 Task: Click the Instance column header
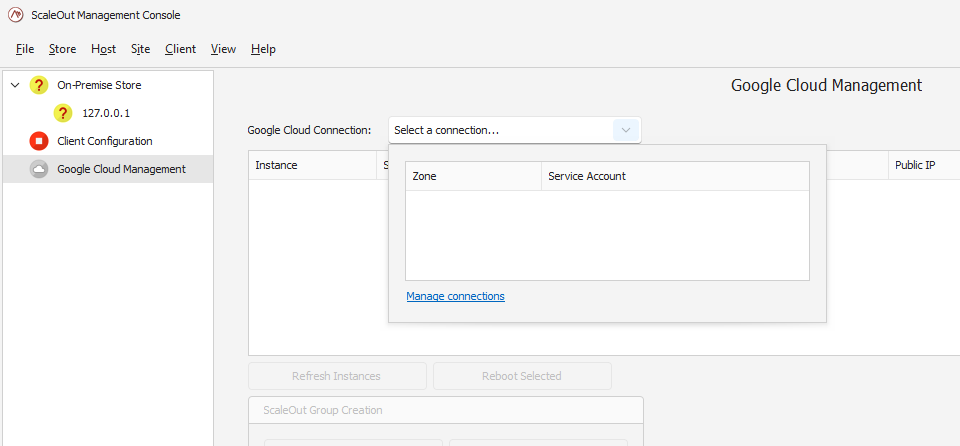[x=312, y=165]
